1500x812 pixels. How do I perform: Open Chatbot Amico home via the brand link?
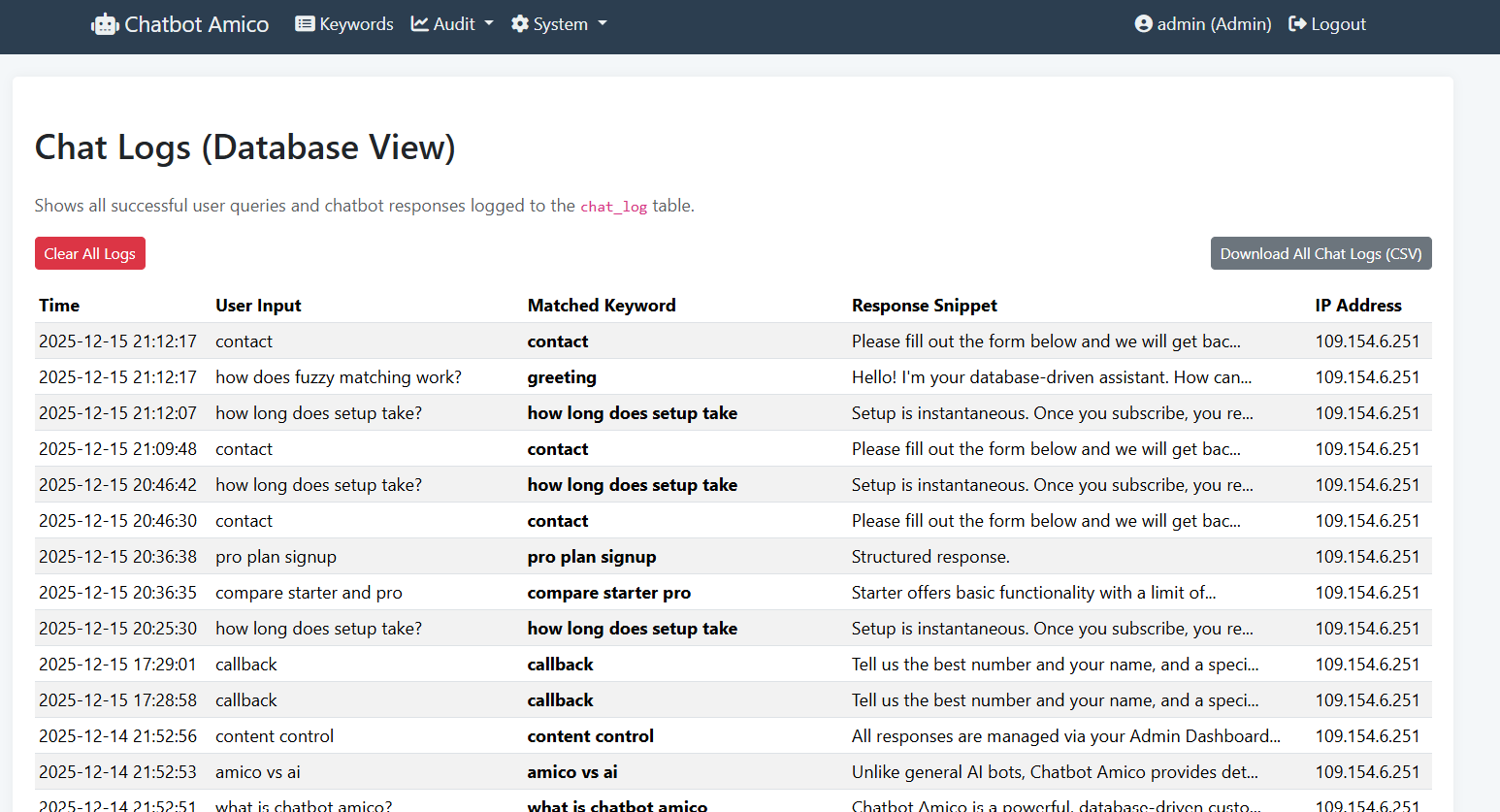180,23
